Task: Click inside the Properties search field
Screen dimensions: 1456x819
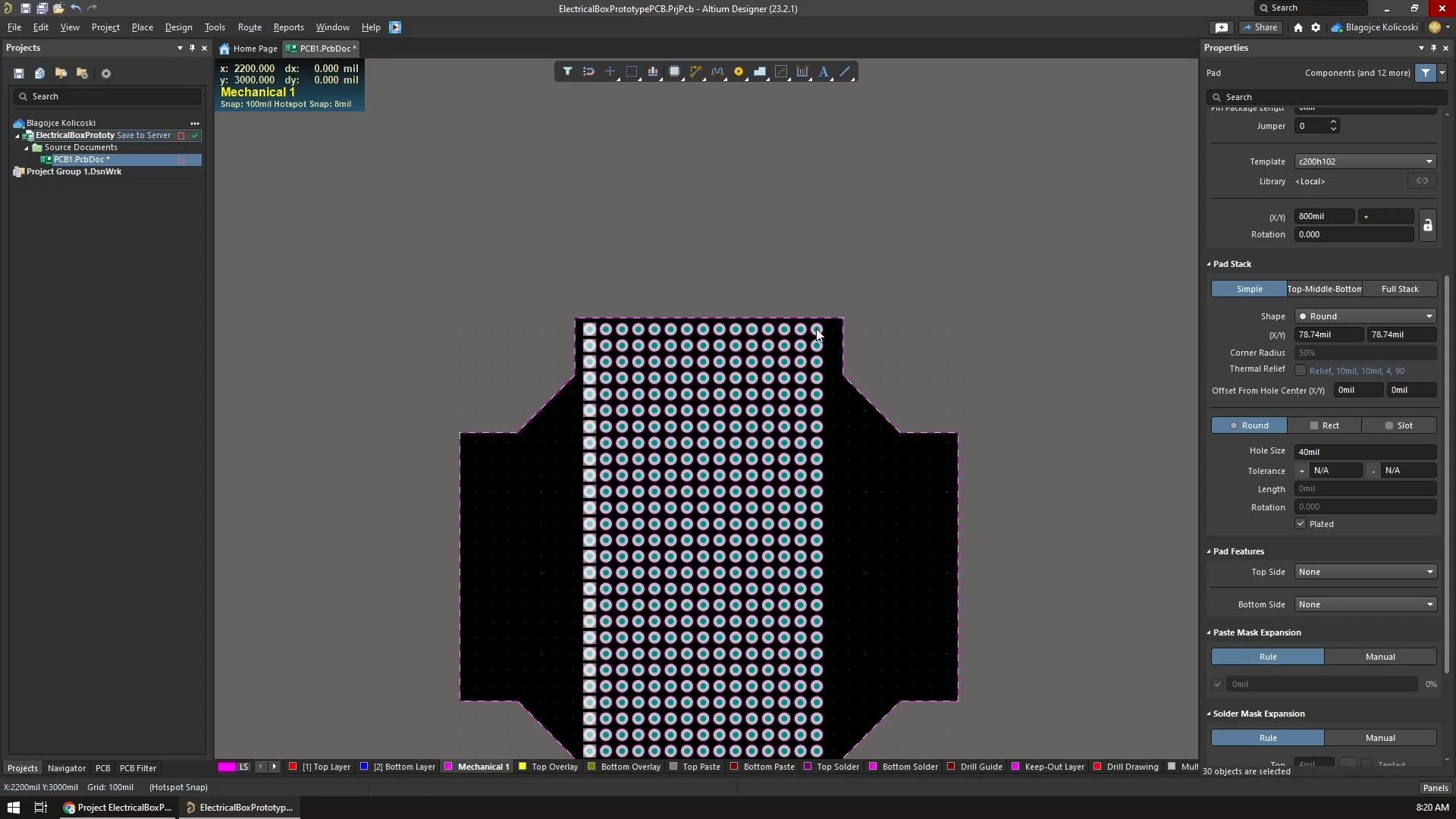Action: (1327, 97)
